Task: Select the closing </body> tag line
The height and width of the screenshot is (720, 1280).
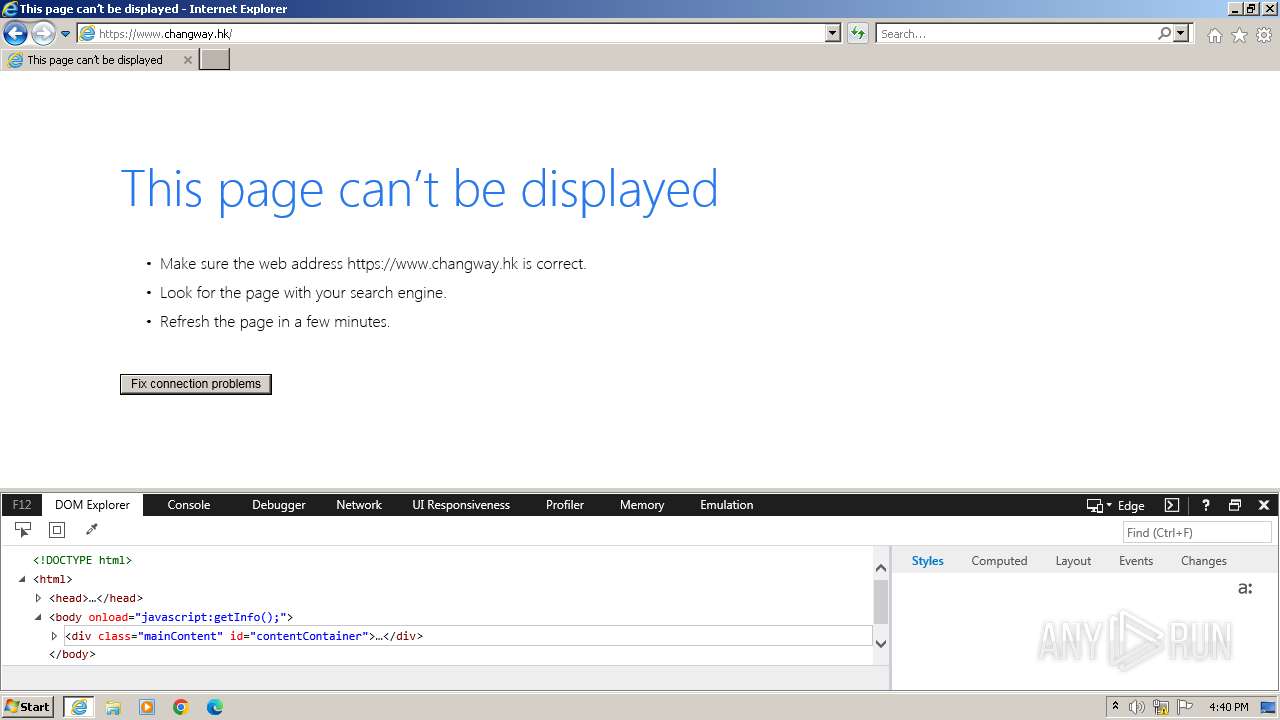Action: (x=72, y=654)
